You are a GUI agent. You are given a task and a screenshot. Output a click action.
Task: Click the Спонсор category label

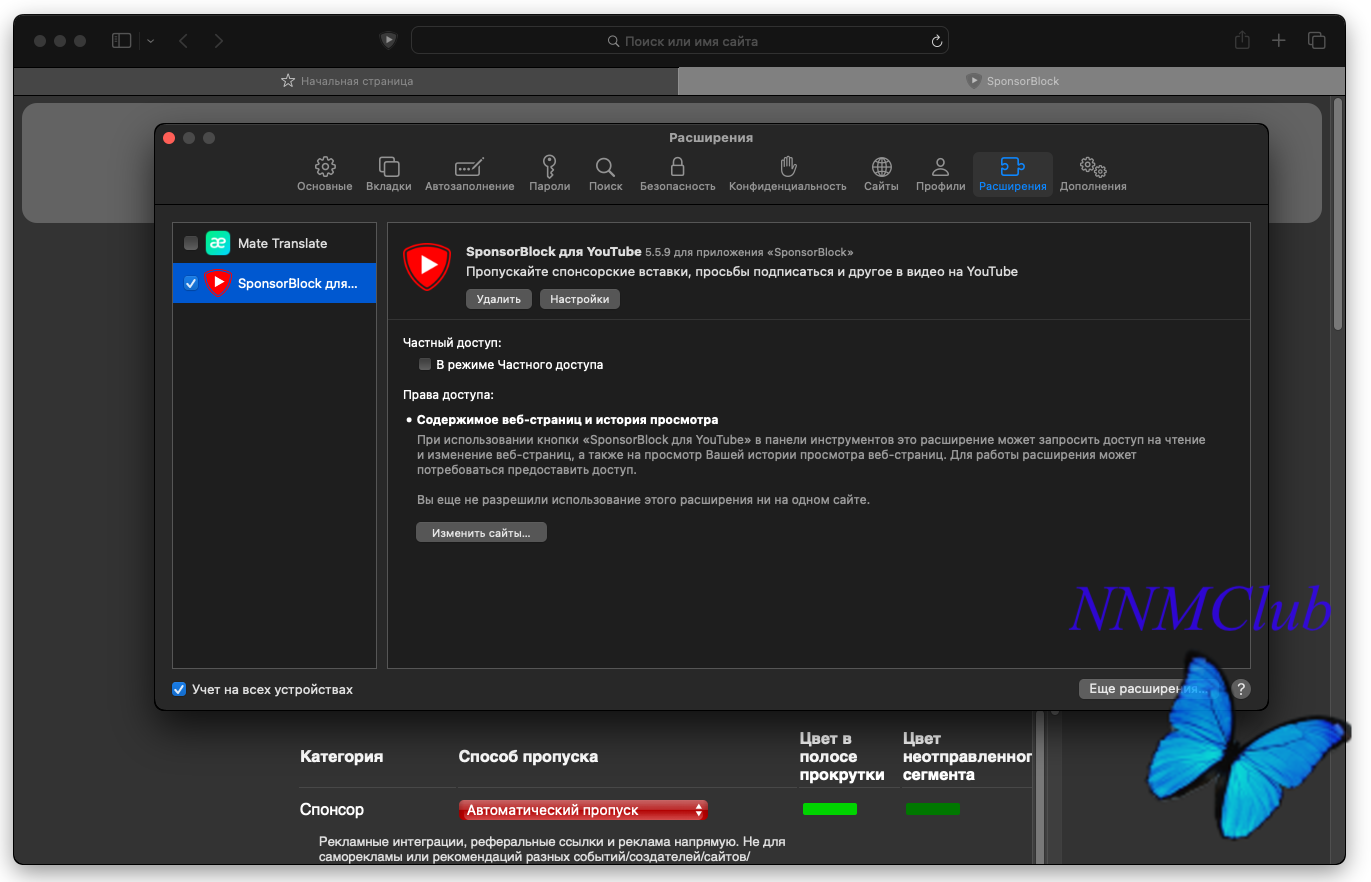332,810
